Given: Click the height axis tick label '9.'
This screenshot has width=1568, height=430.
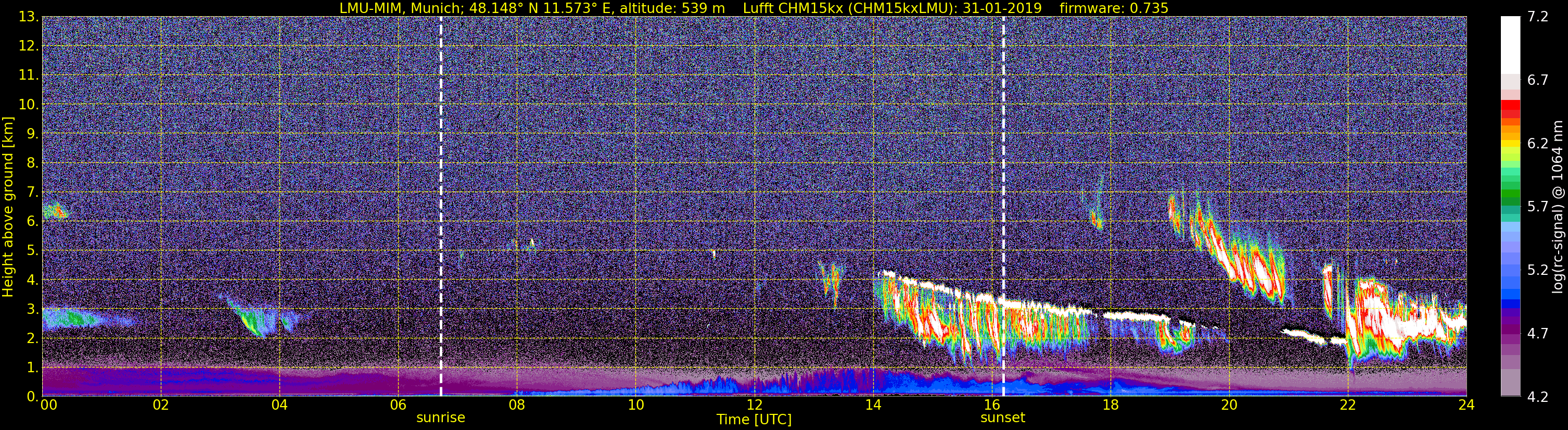Looking at the screenshot, I should (x=32, y=134).
